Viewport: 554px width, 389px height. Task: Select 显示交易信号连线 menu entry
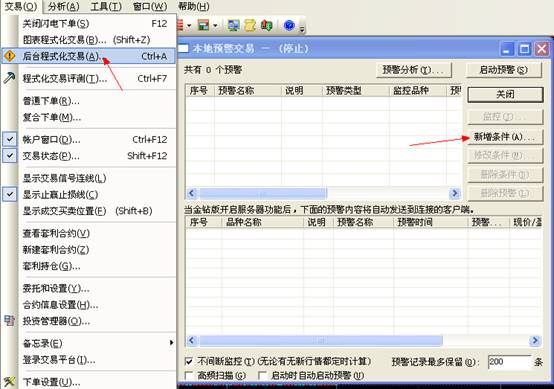click(88, 178)
